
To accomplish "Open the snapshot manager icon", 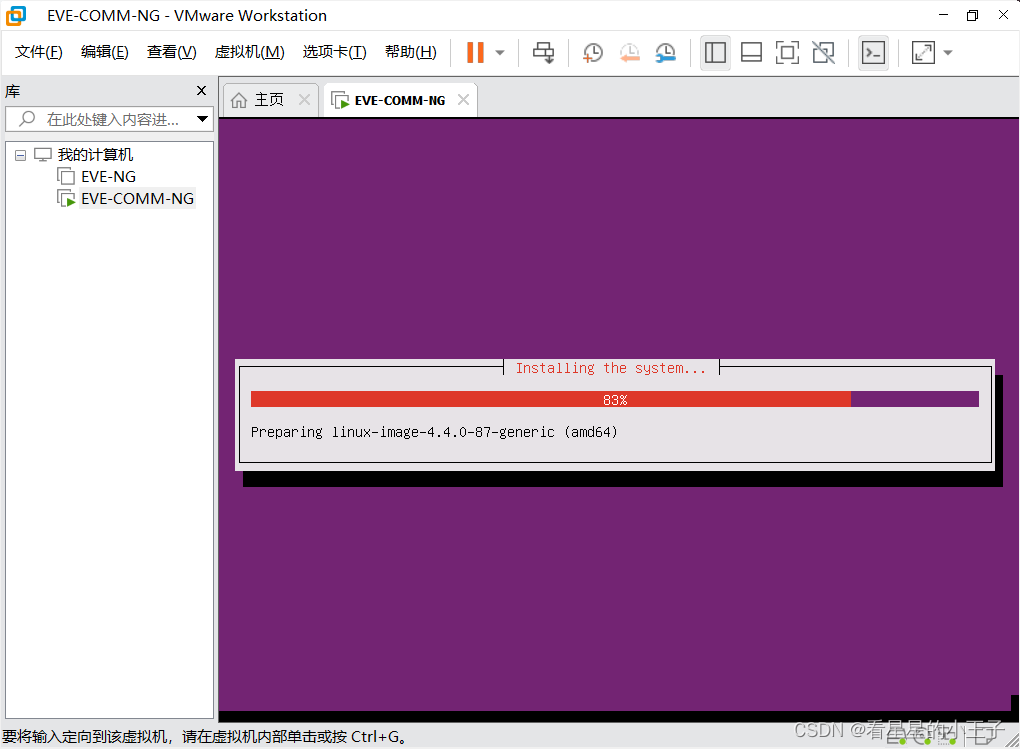I will pos(665,53).
